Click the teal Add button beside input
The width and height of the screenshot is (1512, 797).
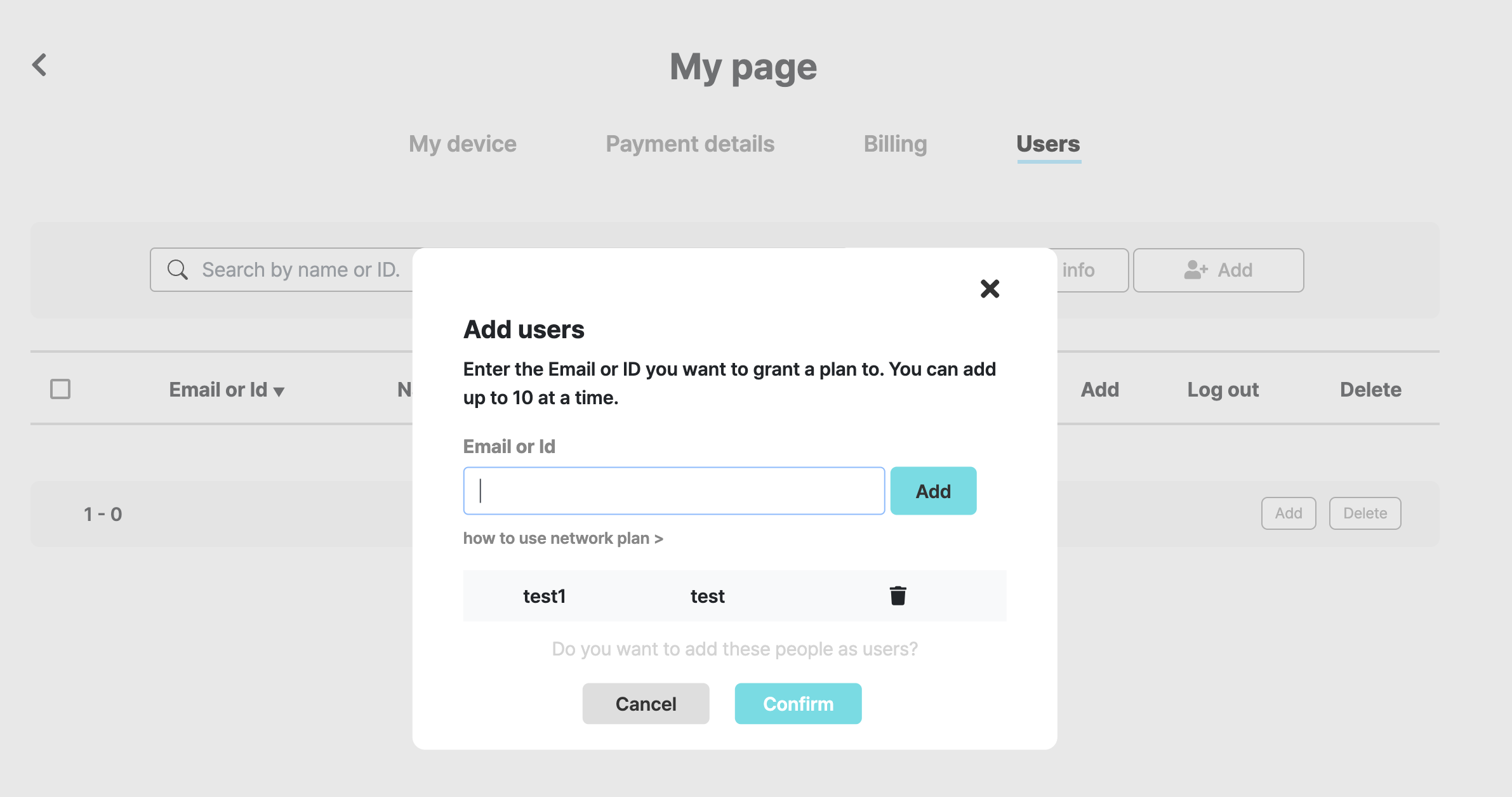[x=933, y=491]
